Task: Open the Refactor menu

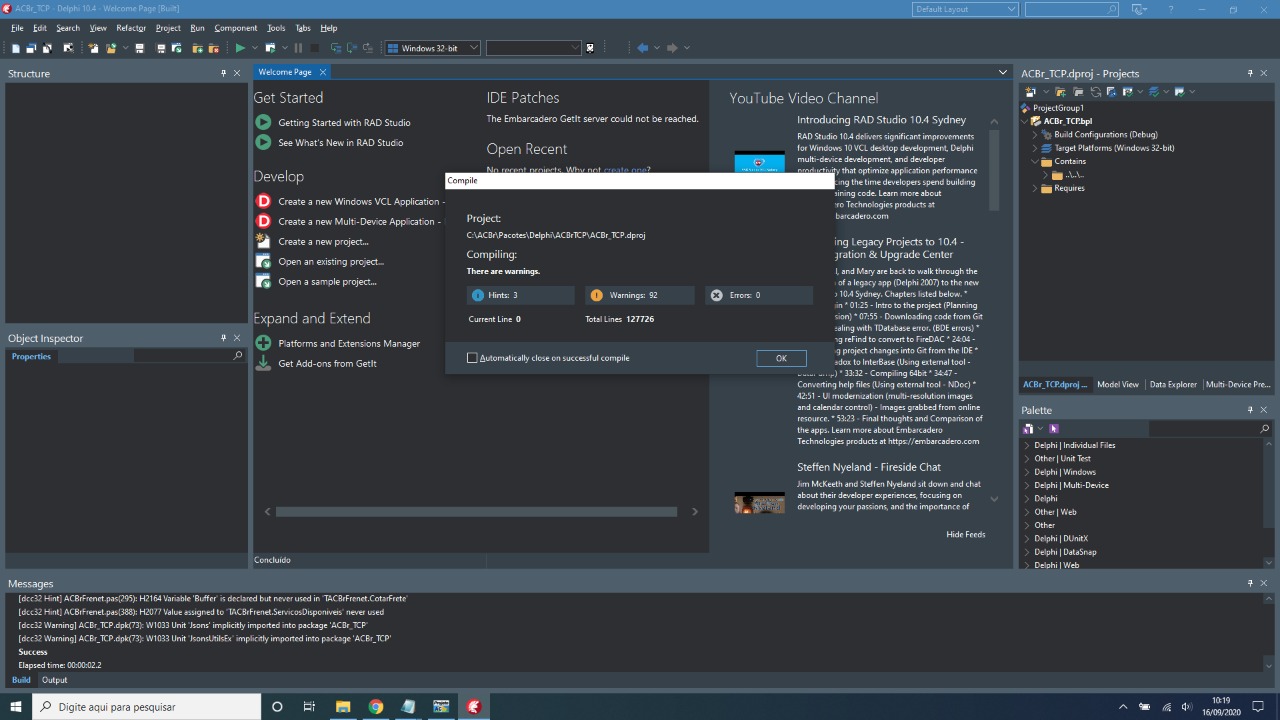Action: 131,28
